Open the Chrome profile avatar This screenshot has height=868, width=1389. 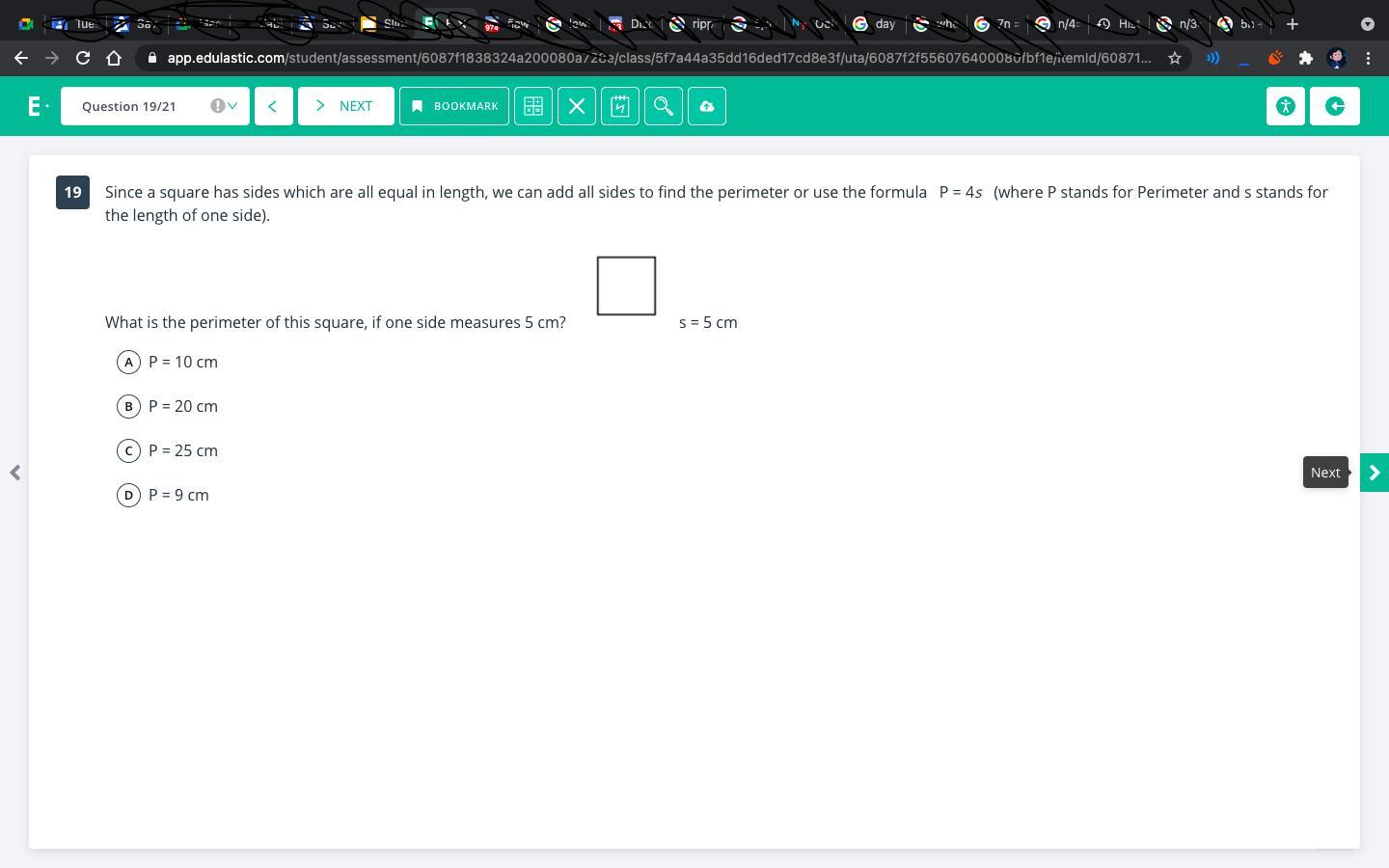[x=1337, y=58]
